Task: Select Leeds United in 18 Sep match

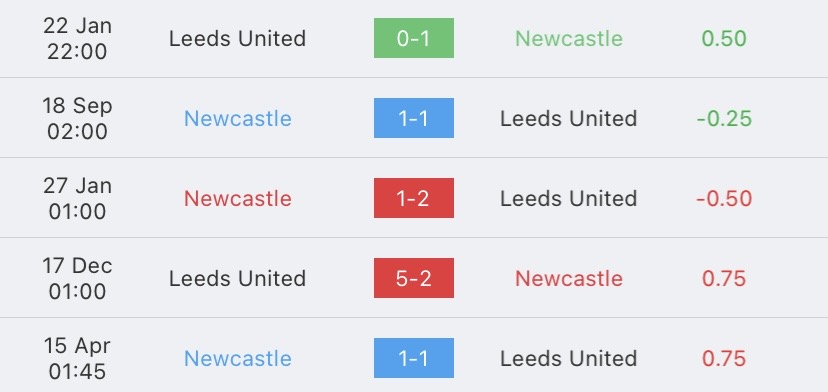Action: [x=569, y=118]
